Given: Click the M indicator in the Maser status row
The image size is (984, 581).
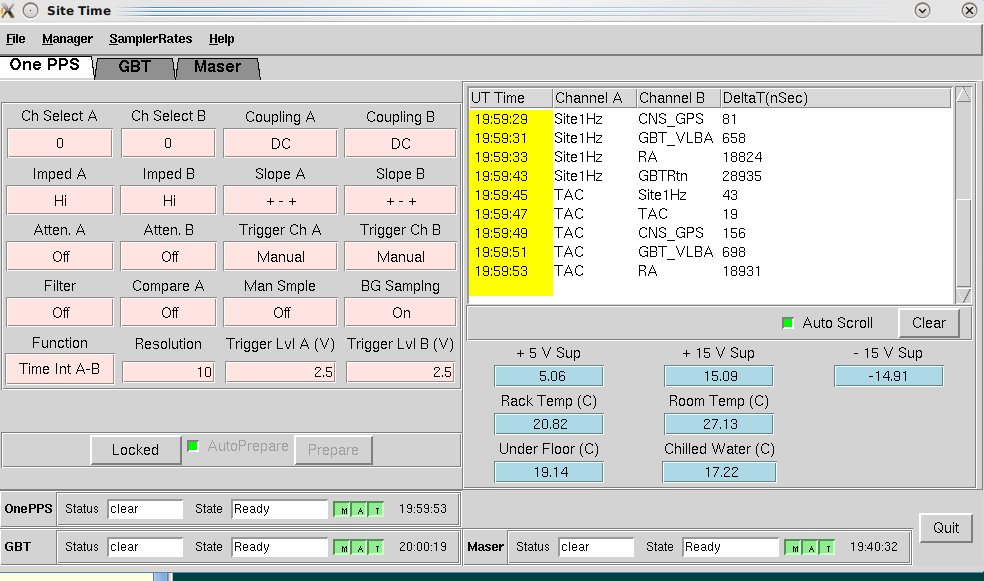Looking at the screenshot, I should [x=794, y=548].
